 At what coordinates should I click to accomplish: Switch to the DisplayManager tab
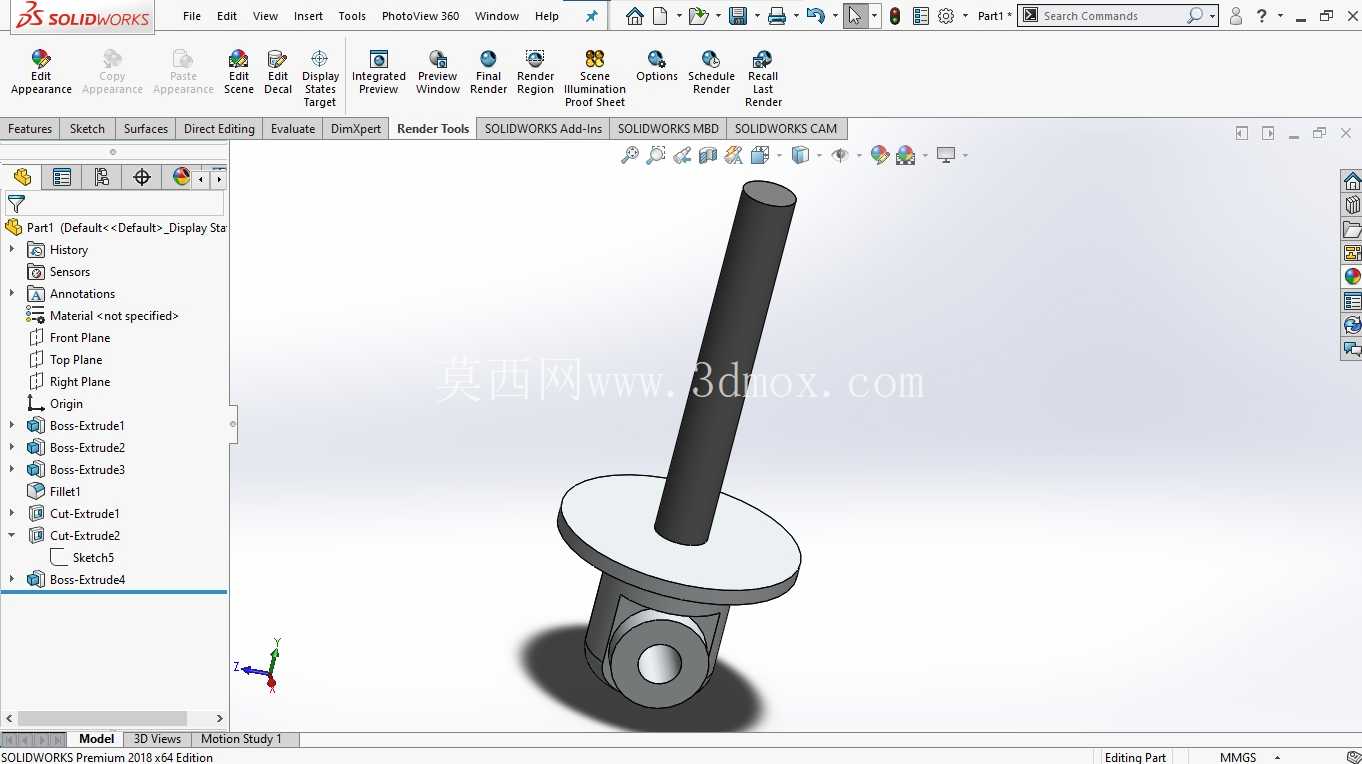click(x=181, y=177)
